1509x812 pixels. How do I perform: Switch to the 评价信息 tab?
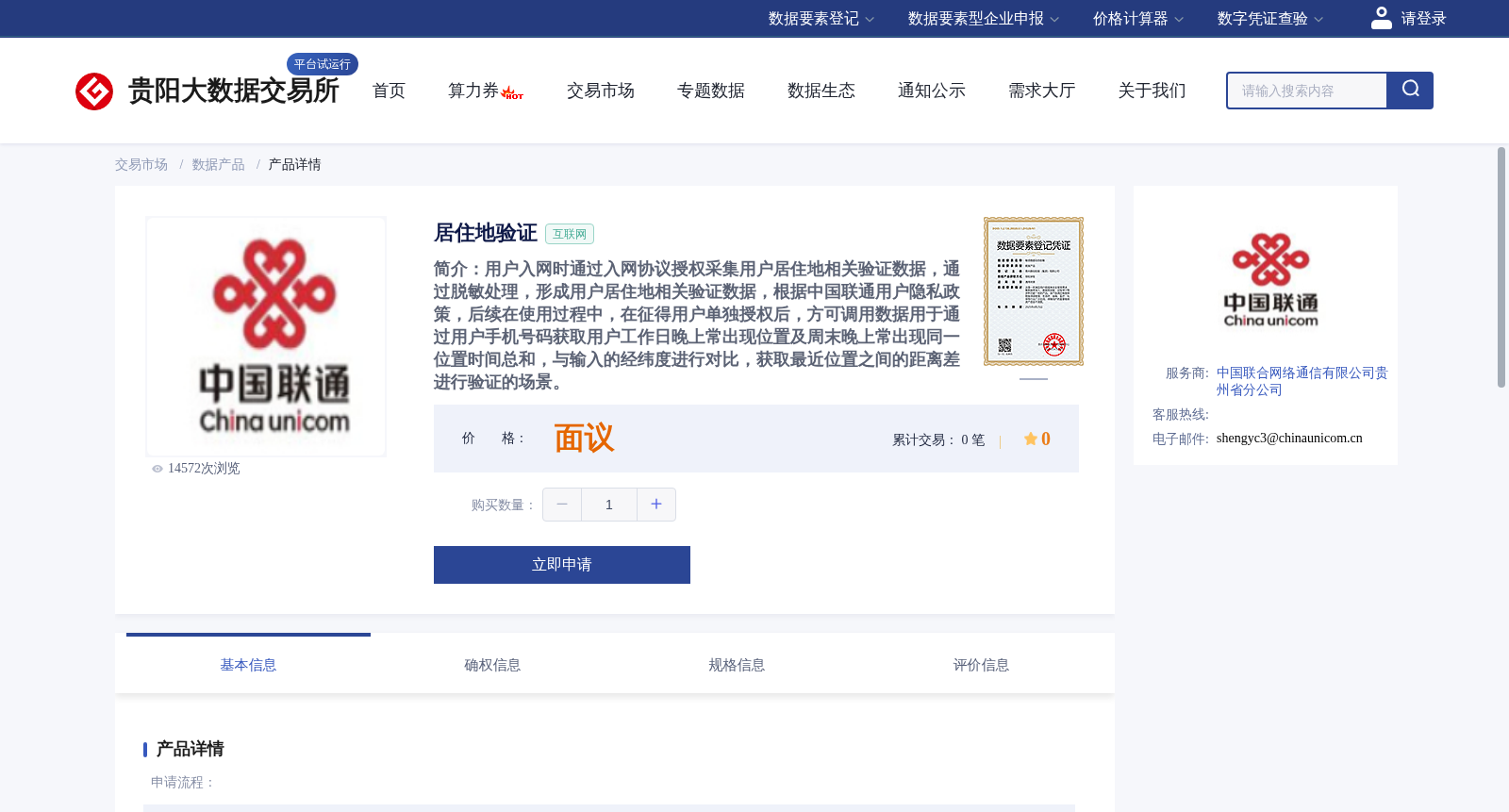pos(981,665)
